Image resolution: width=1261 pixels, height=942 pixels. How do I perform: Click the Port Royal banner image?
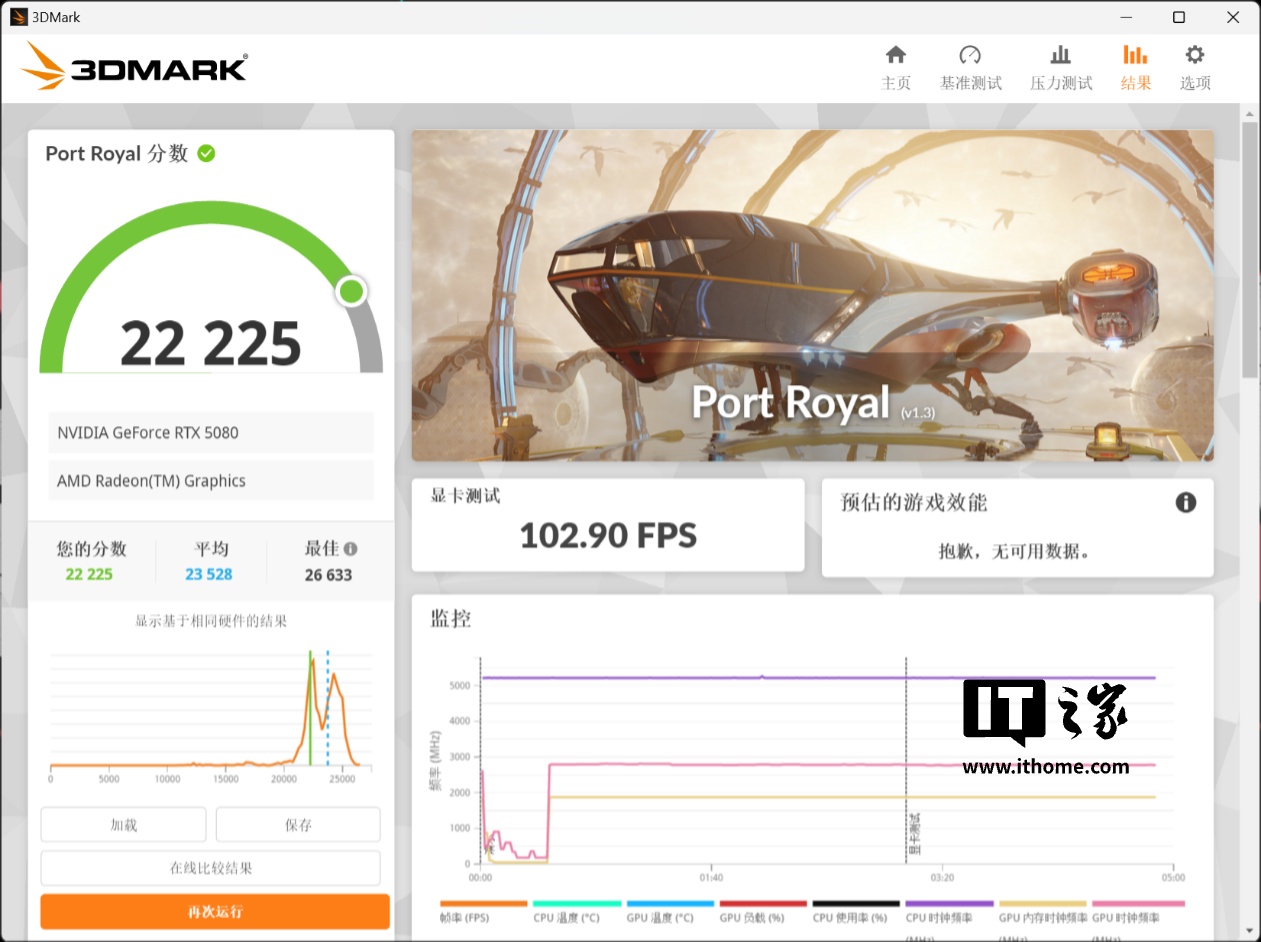click(x=812, y=295)
